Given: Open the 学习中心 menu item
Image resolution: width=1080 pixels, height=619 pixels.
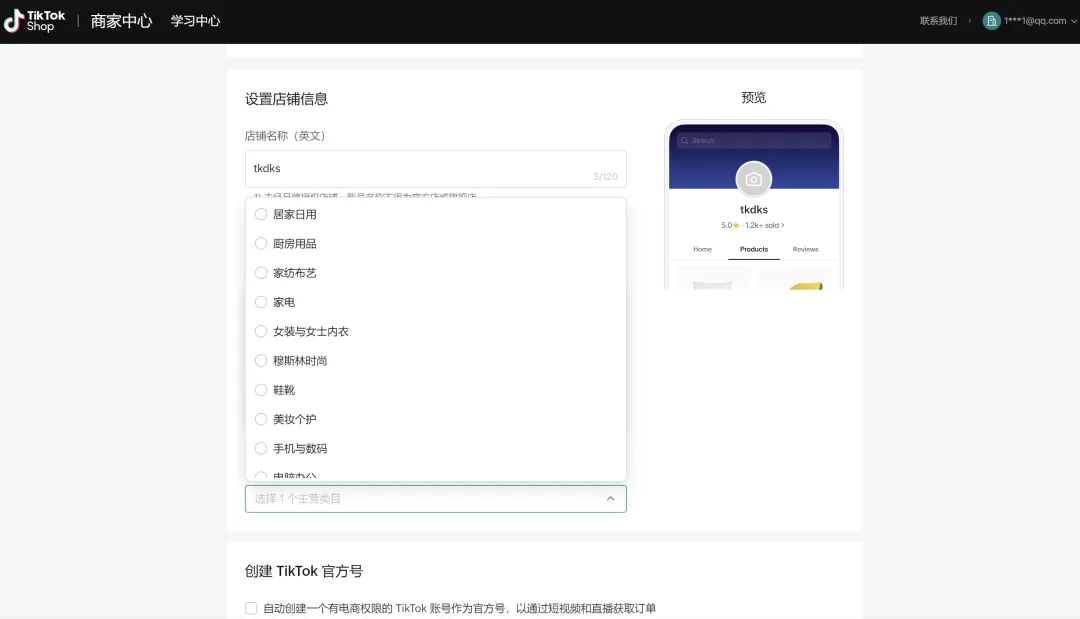Looking at the screenshot, I should tap(194, 20).
